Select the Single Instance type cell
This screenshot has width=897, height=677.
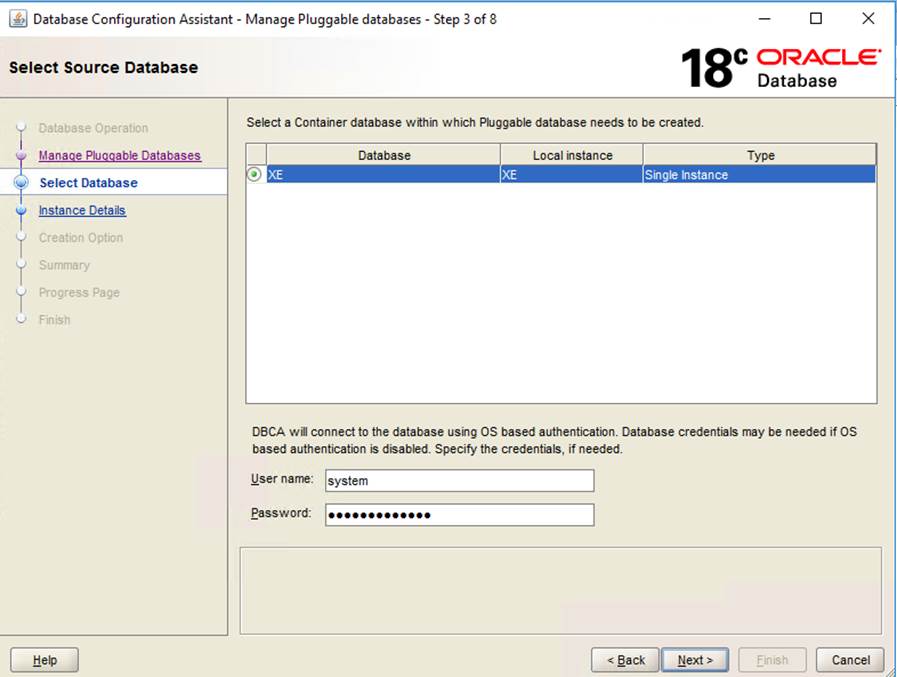point(760,175)
